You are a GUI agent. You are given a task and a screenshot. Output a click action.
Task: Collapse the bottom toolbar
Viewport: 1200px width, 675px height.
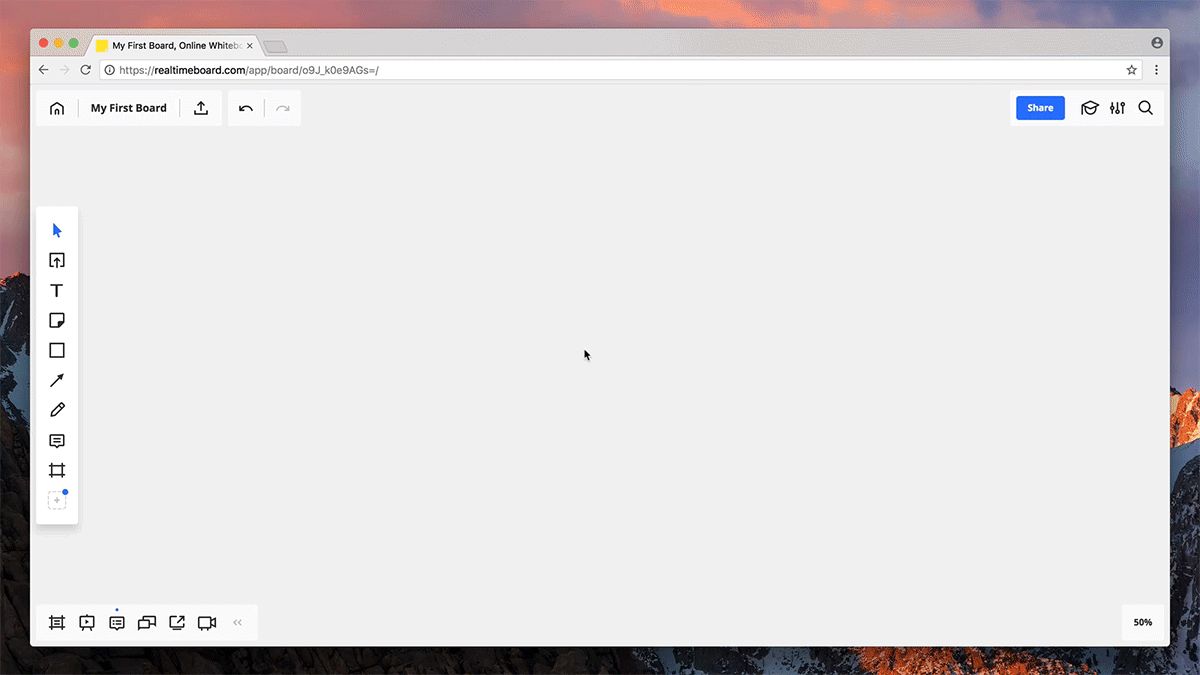pyautogui.click(x=238, y=623)
